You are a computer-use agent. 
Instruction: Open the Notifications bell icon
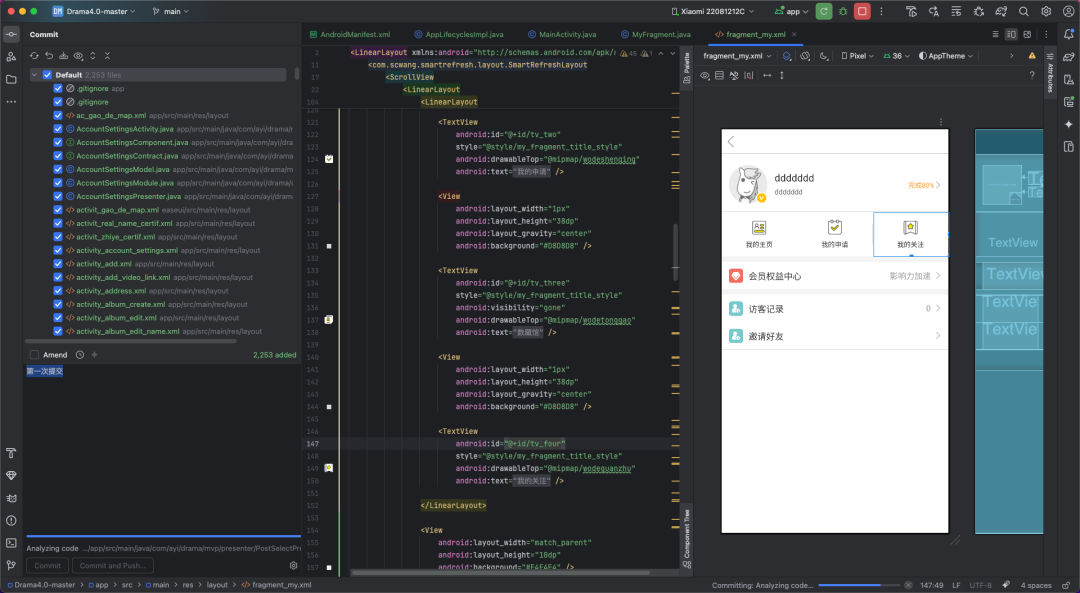(1068, 34)
